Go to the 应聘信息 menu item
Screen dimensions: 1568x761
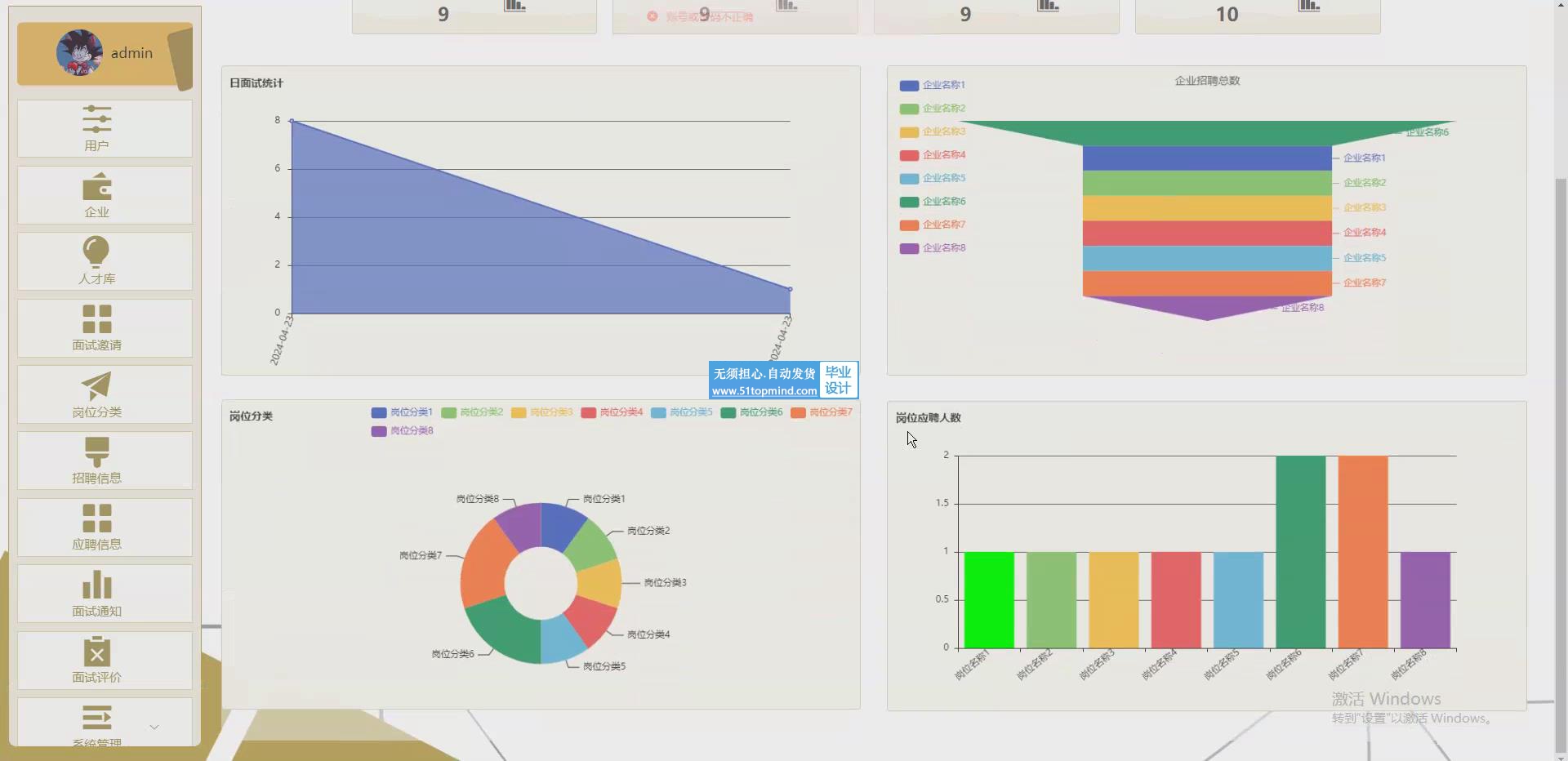(x=96, y=527)
